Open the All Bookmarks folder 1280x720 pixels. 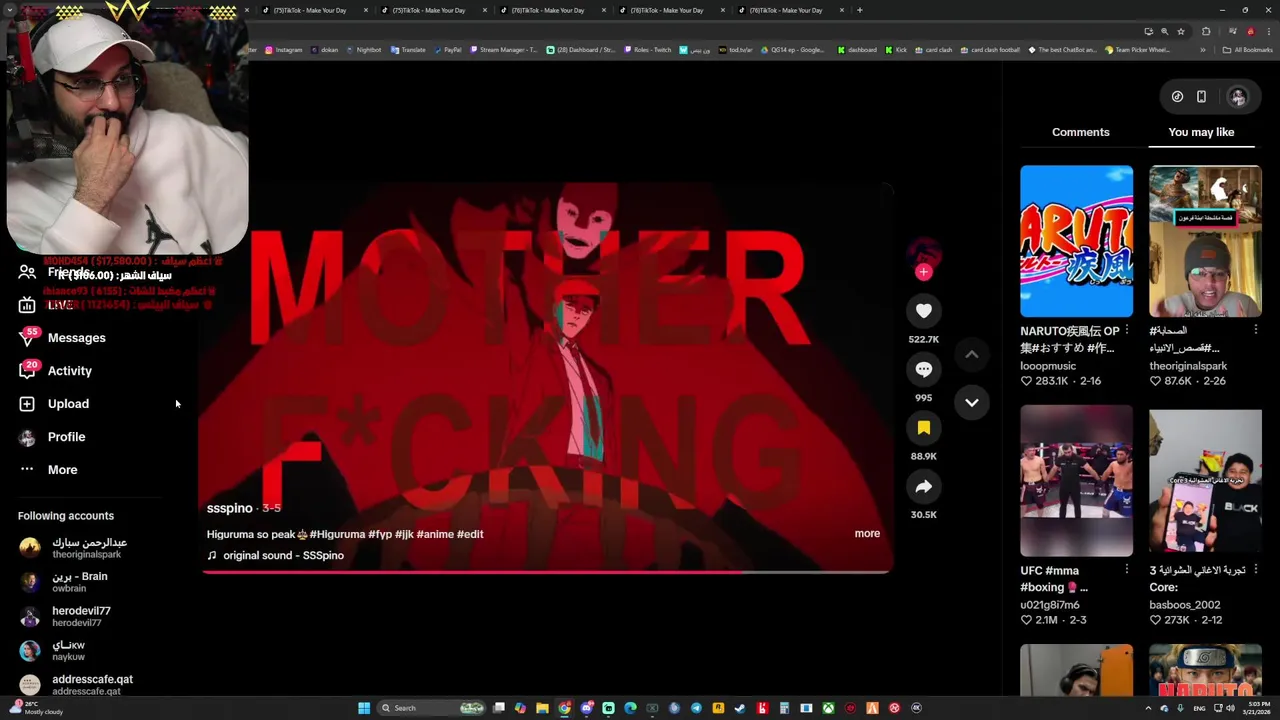click(1248, 50)
